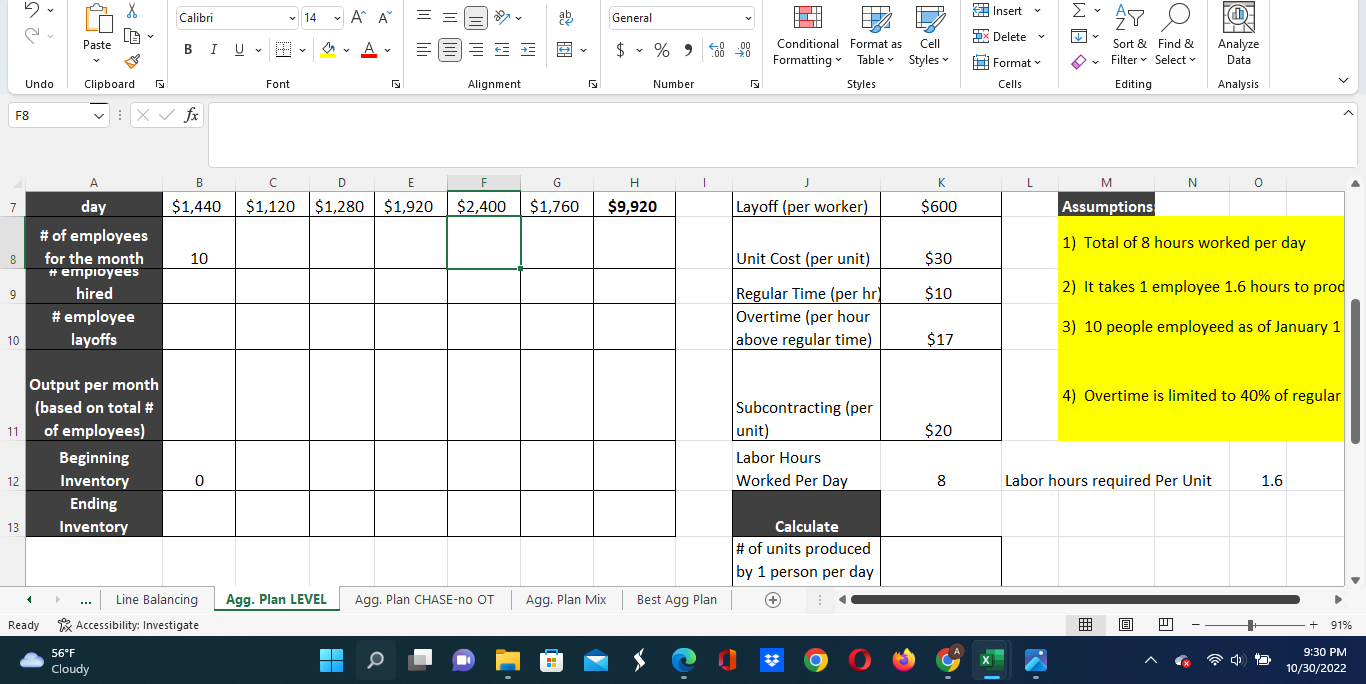The height and width of the screenshot is (684, 1366).
Task: Adjust the zoom slider in status bar
Action: coord(1249,625)
